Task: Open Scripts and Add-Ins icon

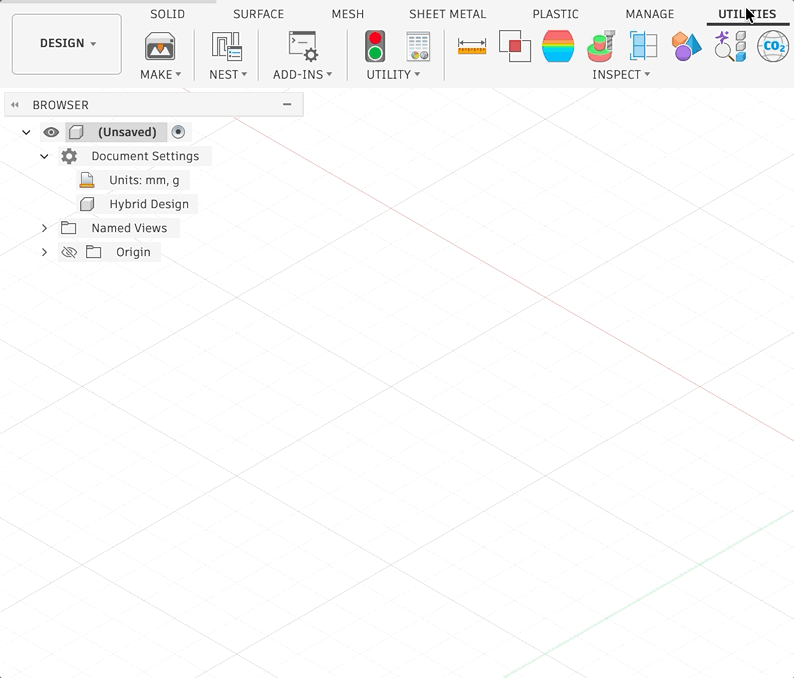Action: 302,47
